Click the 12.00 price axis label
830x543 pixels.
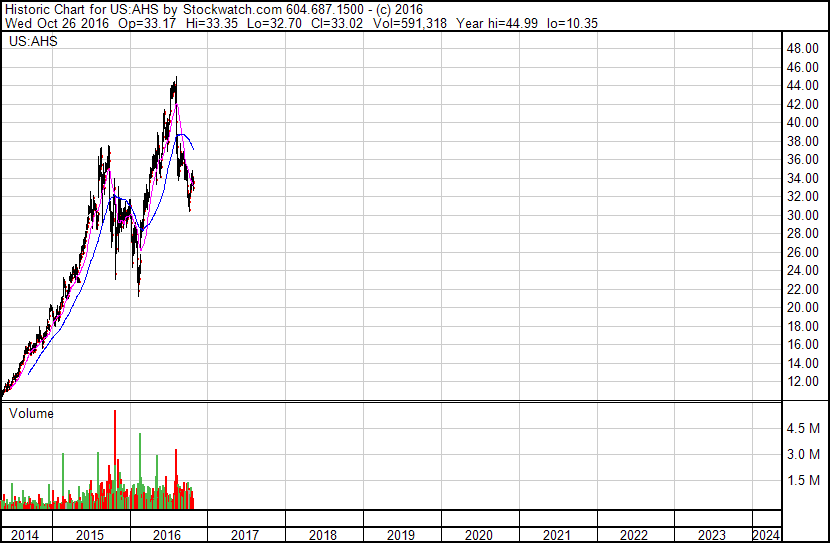(802, 382)
